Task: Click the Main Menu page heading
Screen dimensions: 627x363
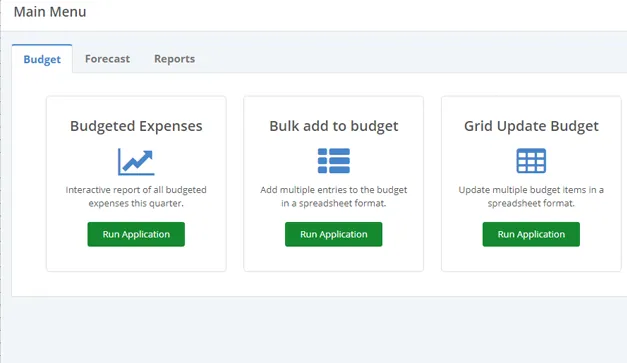Action: pos(50,12)
